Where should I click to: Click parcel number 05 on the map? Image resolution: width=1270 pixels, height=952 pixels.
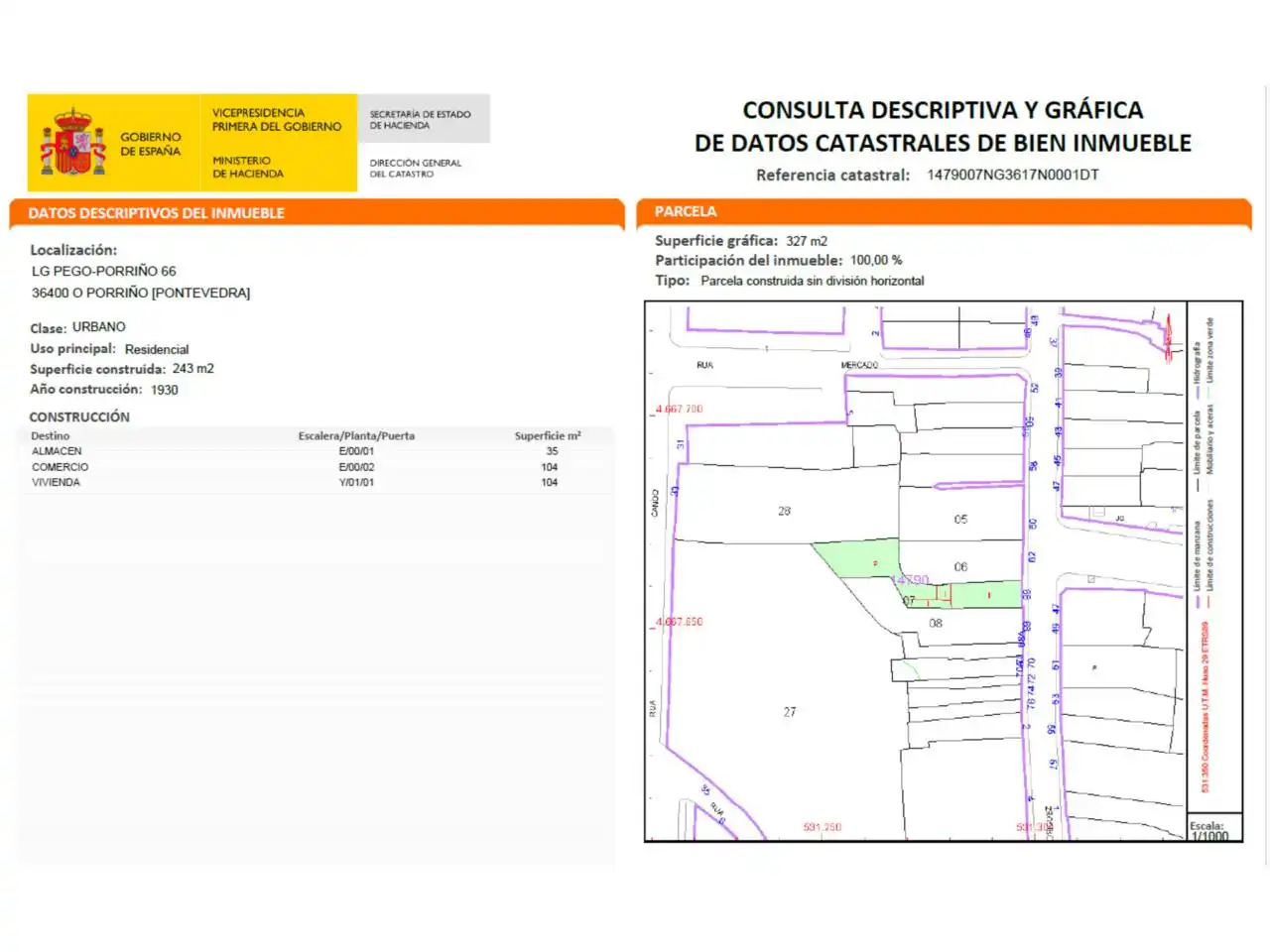960,520
